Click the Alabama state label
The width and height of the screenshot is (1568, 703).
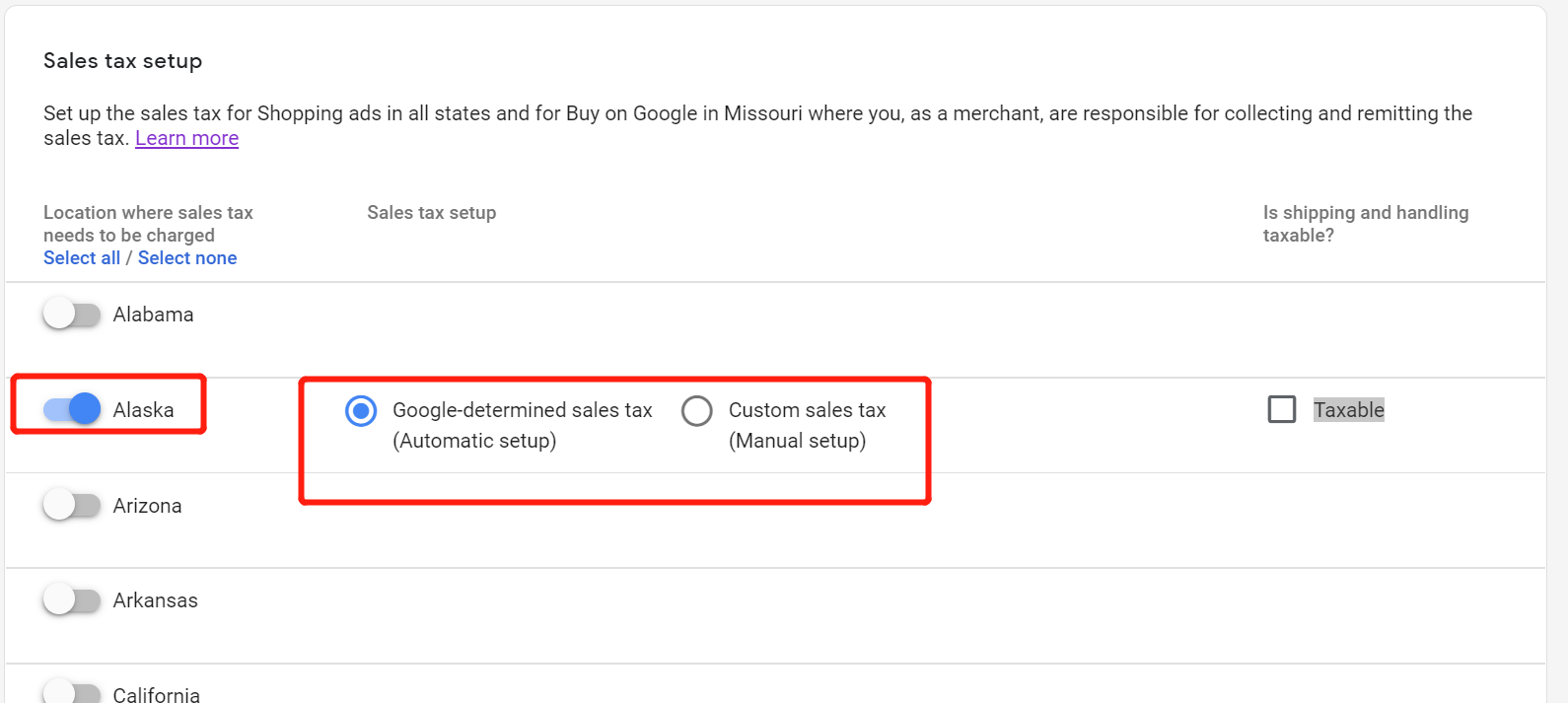[x=153, y=315]
